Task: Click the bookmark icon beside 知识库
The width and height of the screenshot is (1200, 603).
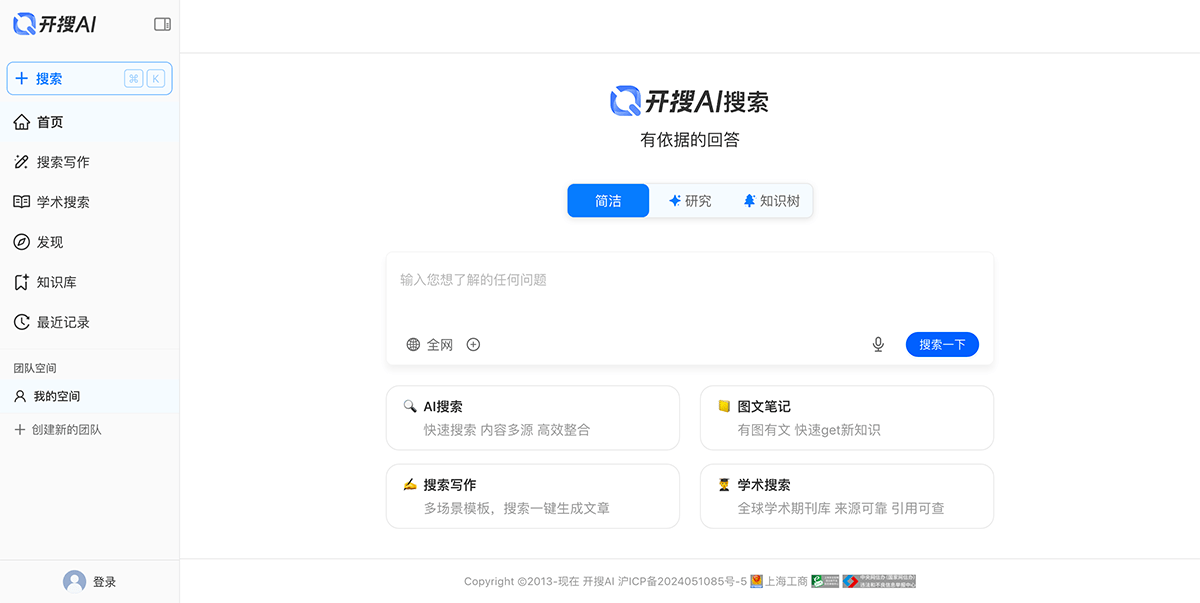Action: click(x=21, y=282)
